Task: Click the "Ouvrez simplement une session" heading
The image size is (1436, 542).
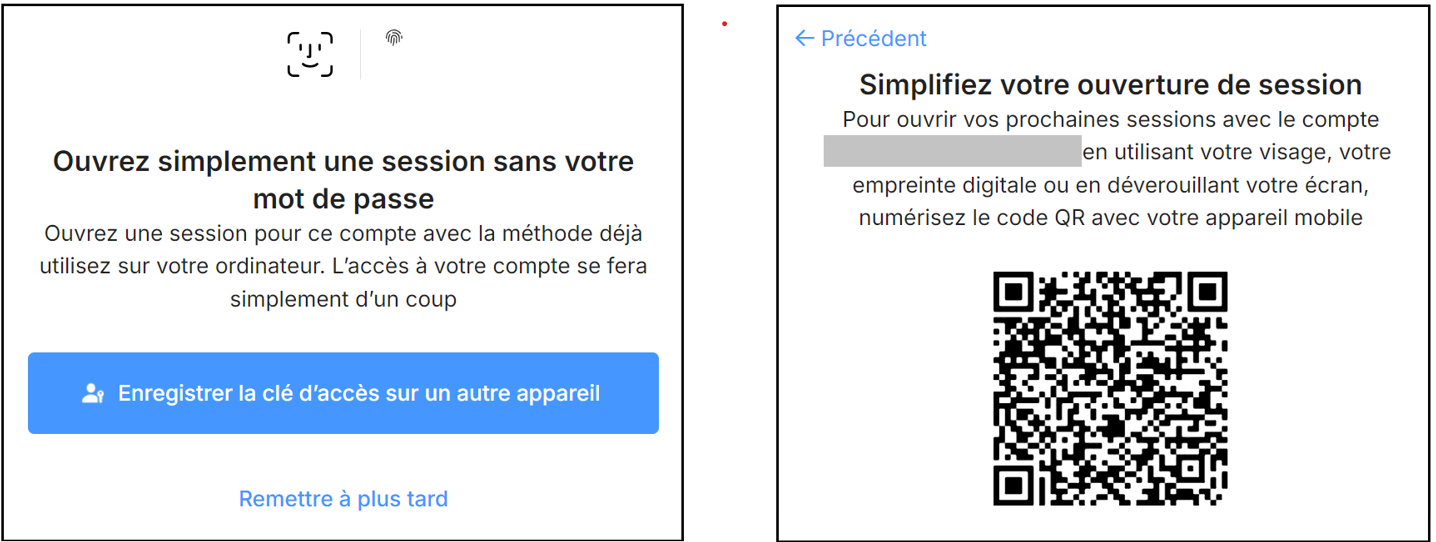Action: tap(343, 162)
